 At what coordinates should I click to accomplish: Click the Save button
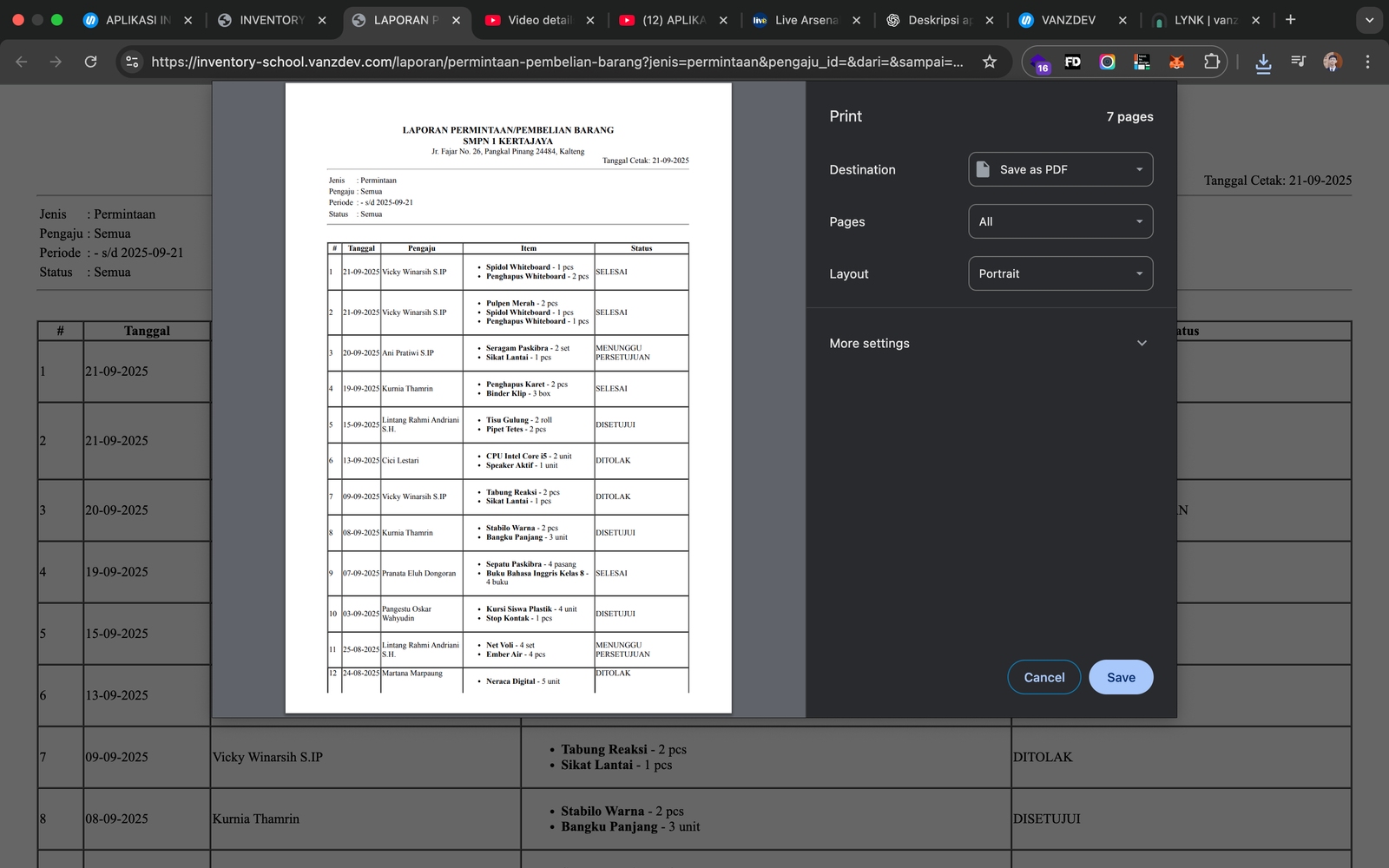(1121, 677)
